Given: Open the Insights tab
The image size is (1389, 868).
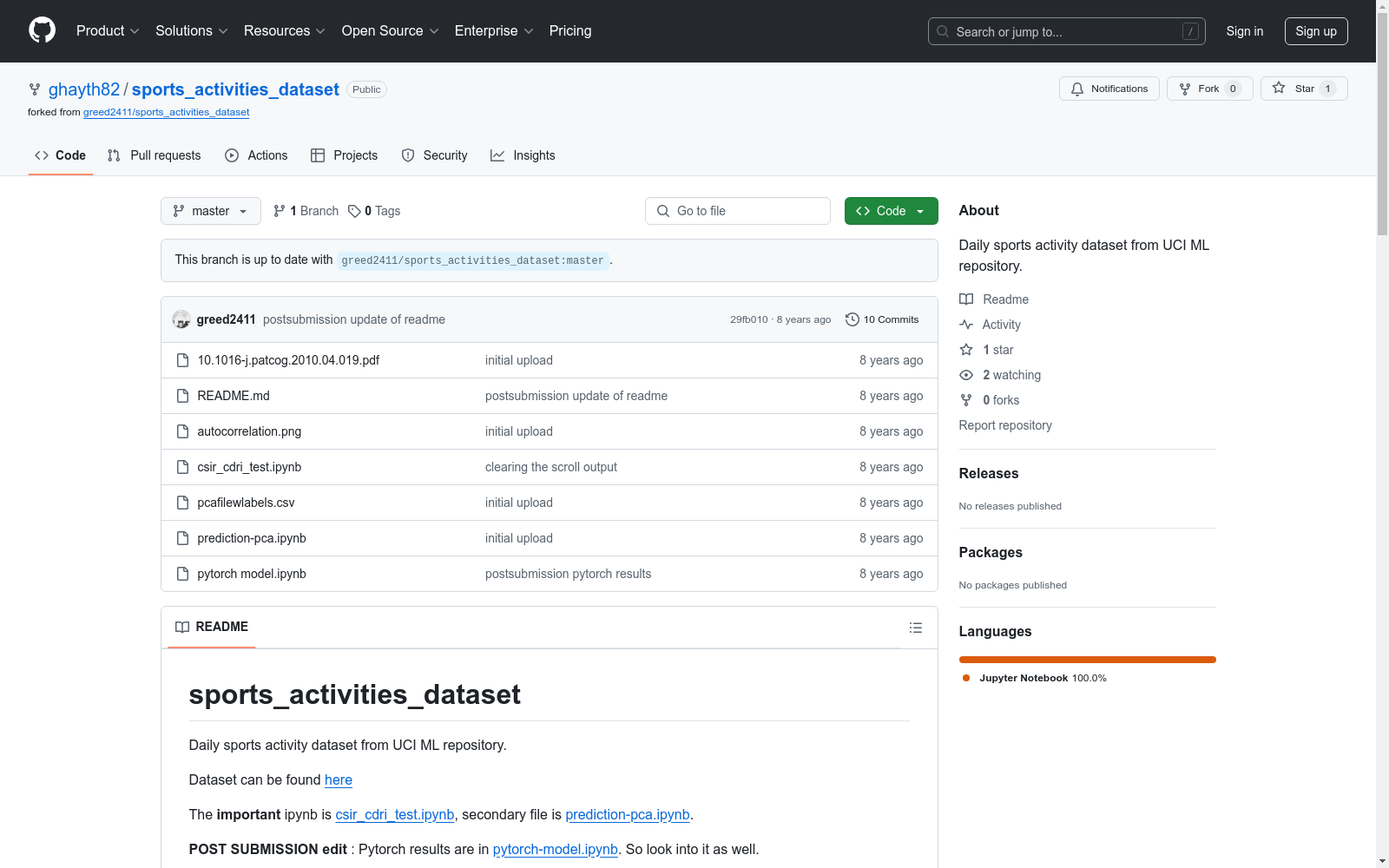Looking at the screenshot, I should 523,155.
